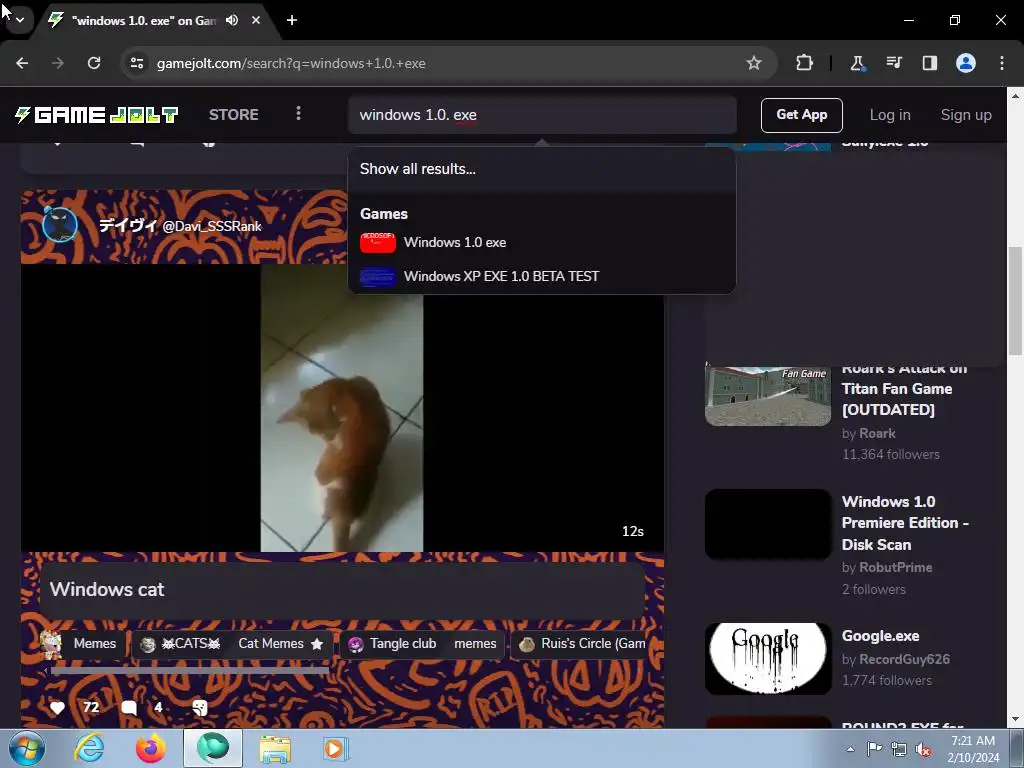The image size is (1024, 768).
Task: Choose Windows XP EXE 1.0 BETA TEST suggestion
Action: [542, 276]
